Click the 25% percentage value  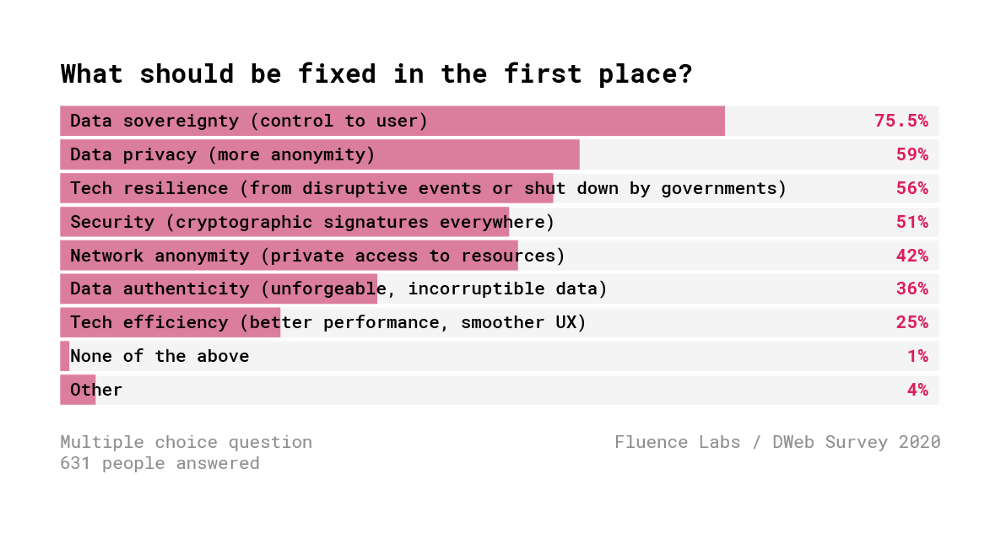coord(912,323)
